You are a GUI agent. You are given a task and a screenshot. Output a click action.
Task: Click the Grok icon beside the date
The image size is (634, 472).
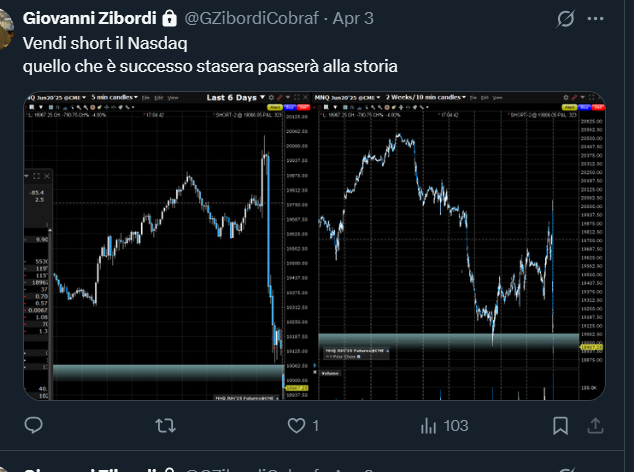564,19
